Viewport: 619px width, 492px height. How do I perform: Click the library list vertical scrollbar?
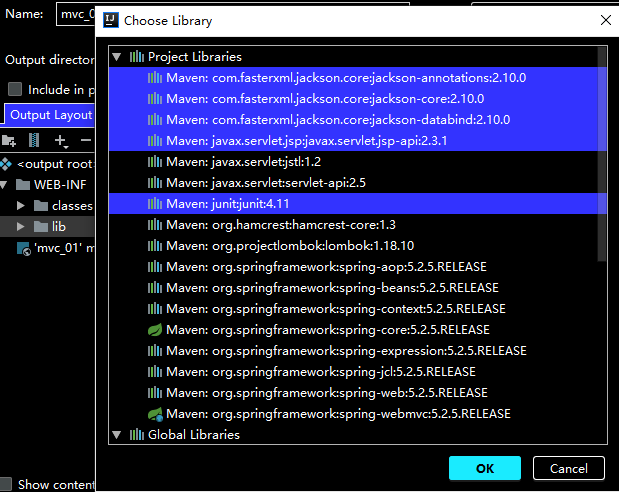tap(602, 154)
